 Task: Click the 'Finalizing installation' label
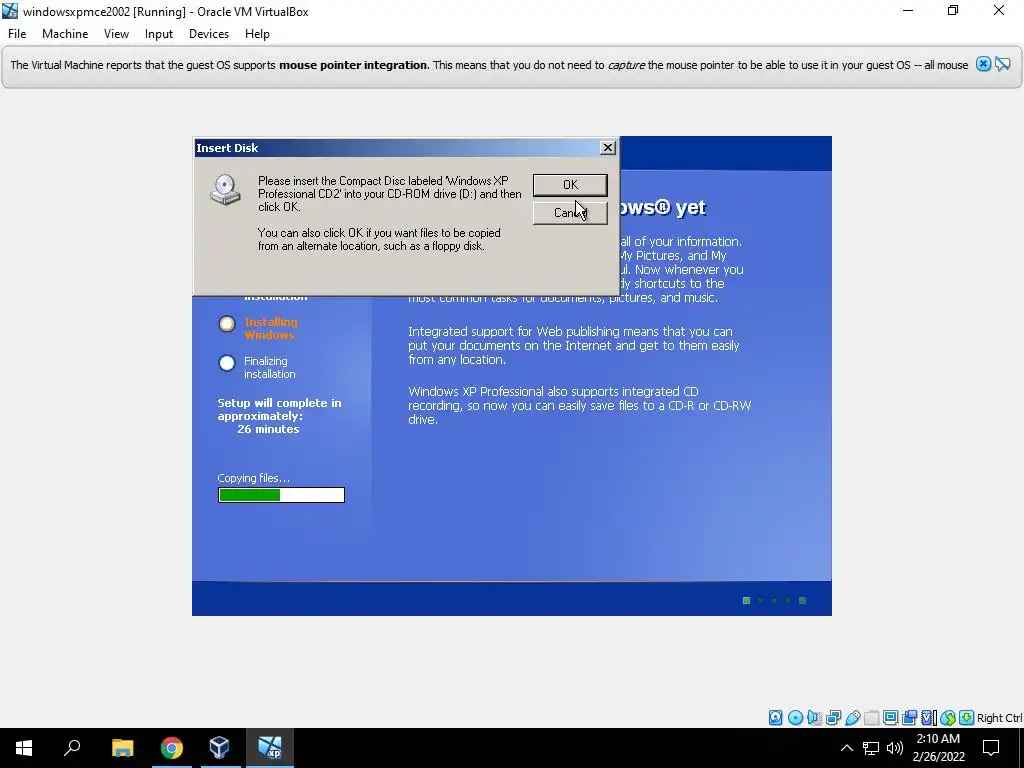pos(270,368)
